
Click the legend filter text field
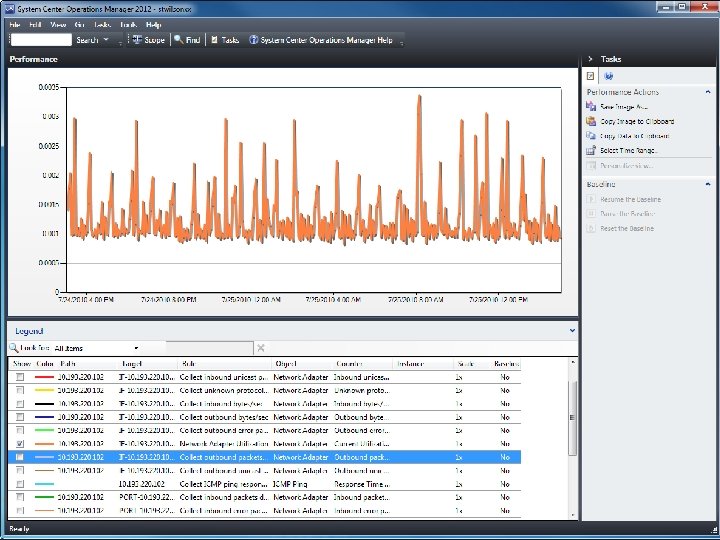[209, 348]
